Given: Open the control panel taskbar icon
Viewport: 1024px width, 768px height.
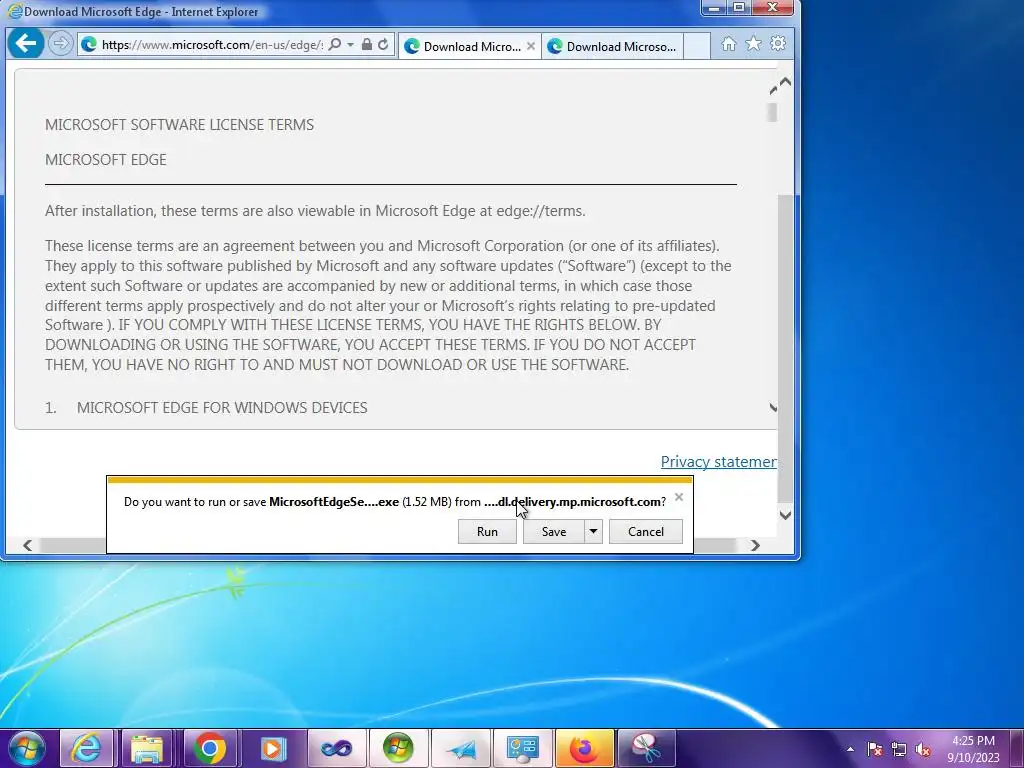Looking at the screenshot, I should 522,748.
